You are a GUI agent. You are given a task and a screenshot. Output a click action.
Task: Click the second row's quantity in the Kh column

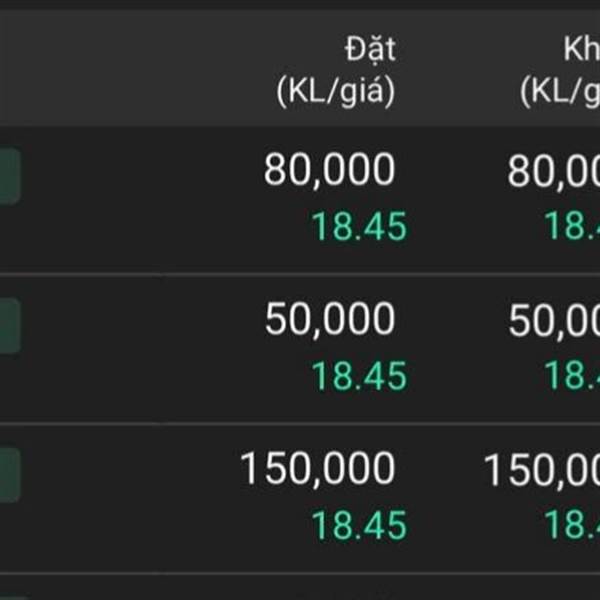(554, 321)
